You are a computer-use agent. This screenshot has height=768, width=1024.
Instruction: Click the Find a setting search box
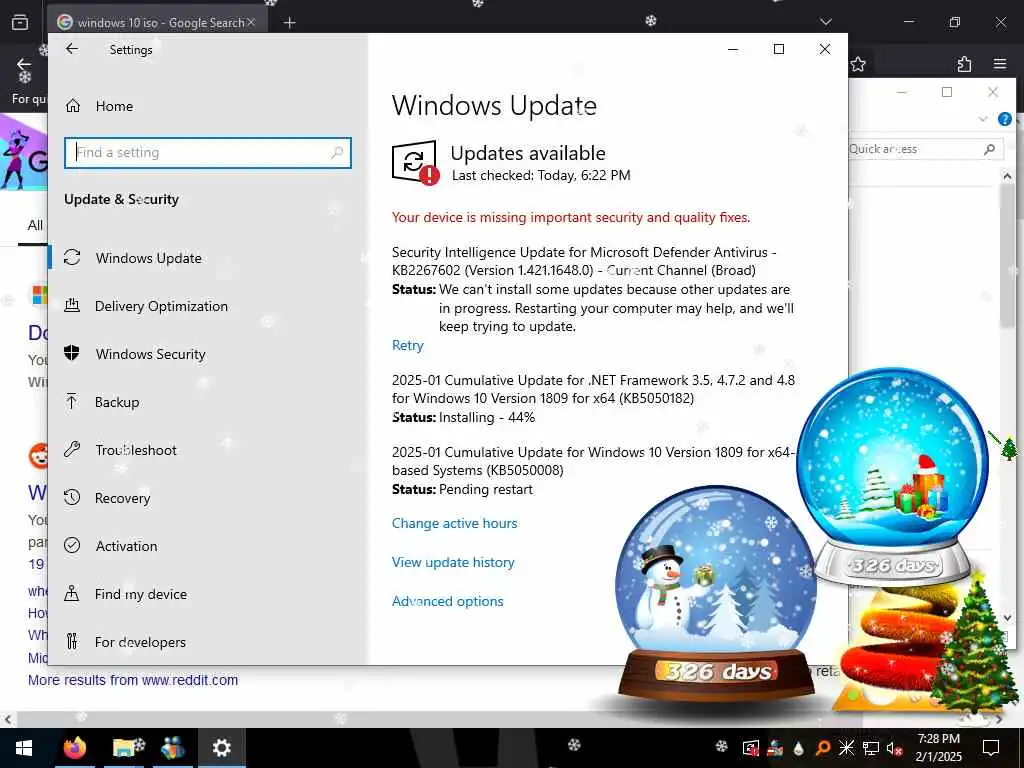click(208, 153)
